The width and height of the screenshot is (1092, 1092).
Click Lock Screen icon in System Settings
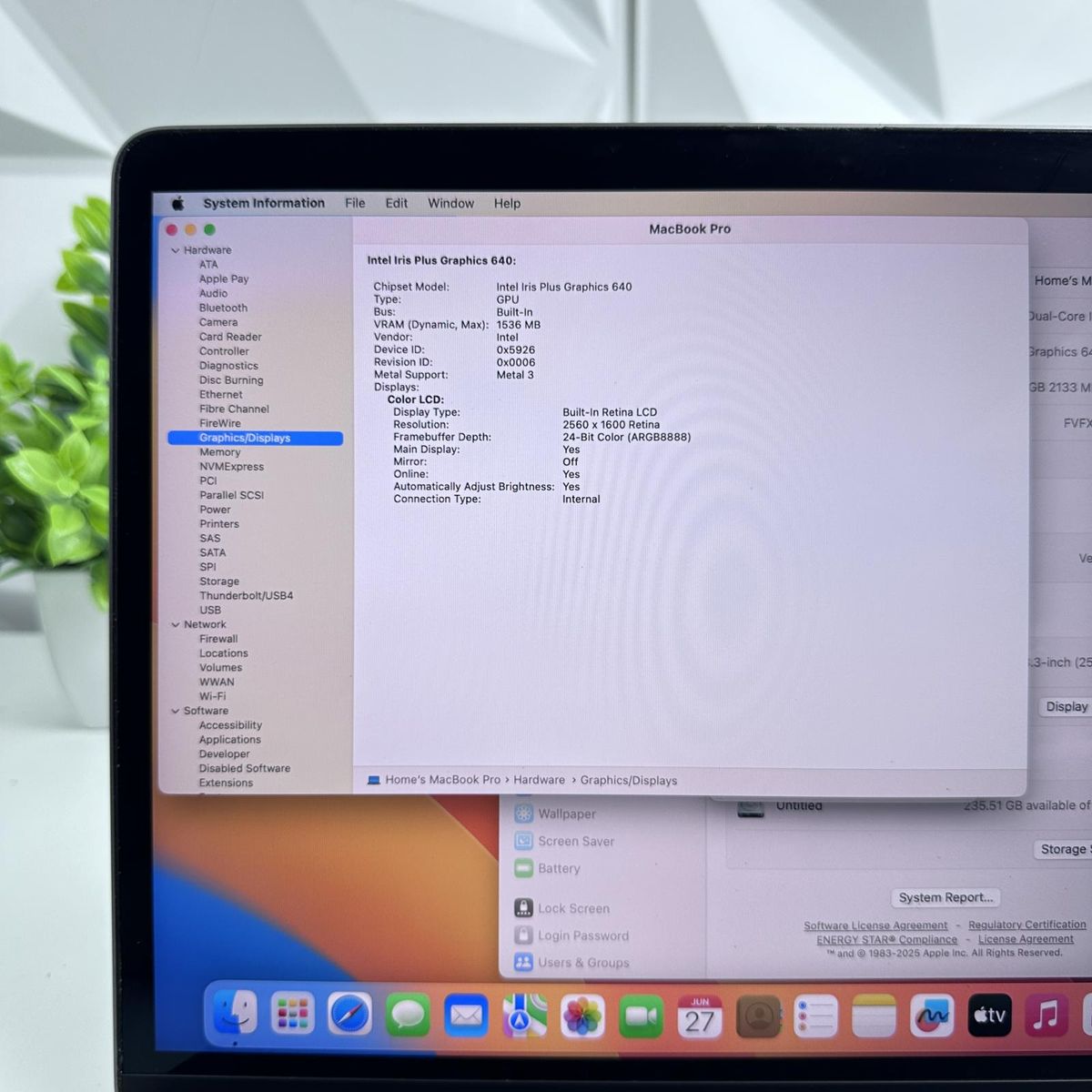pos(523,908)
